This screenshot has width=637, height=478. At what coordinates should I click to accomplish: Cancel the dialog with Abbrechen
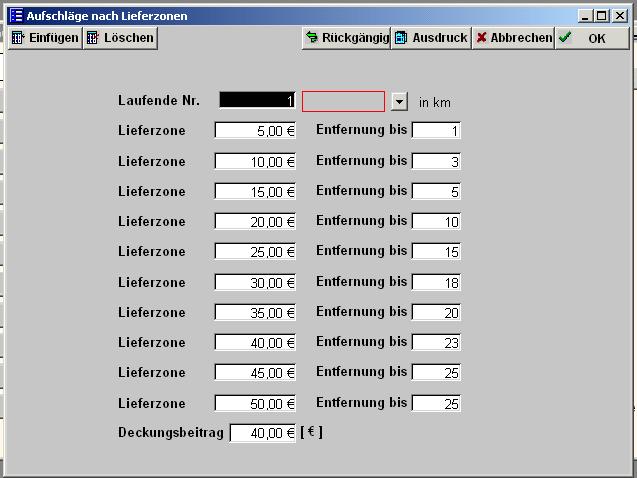(513, 38)
